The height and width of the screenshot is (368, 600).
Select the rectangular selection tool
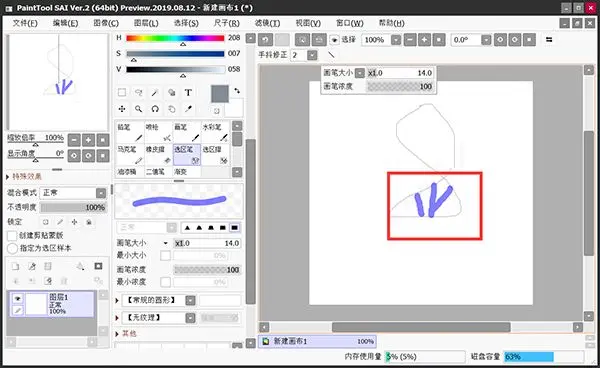click(x=122, y=93)
